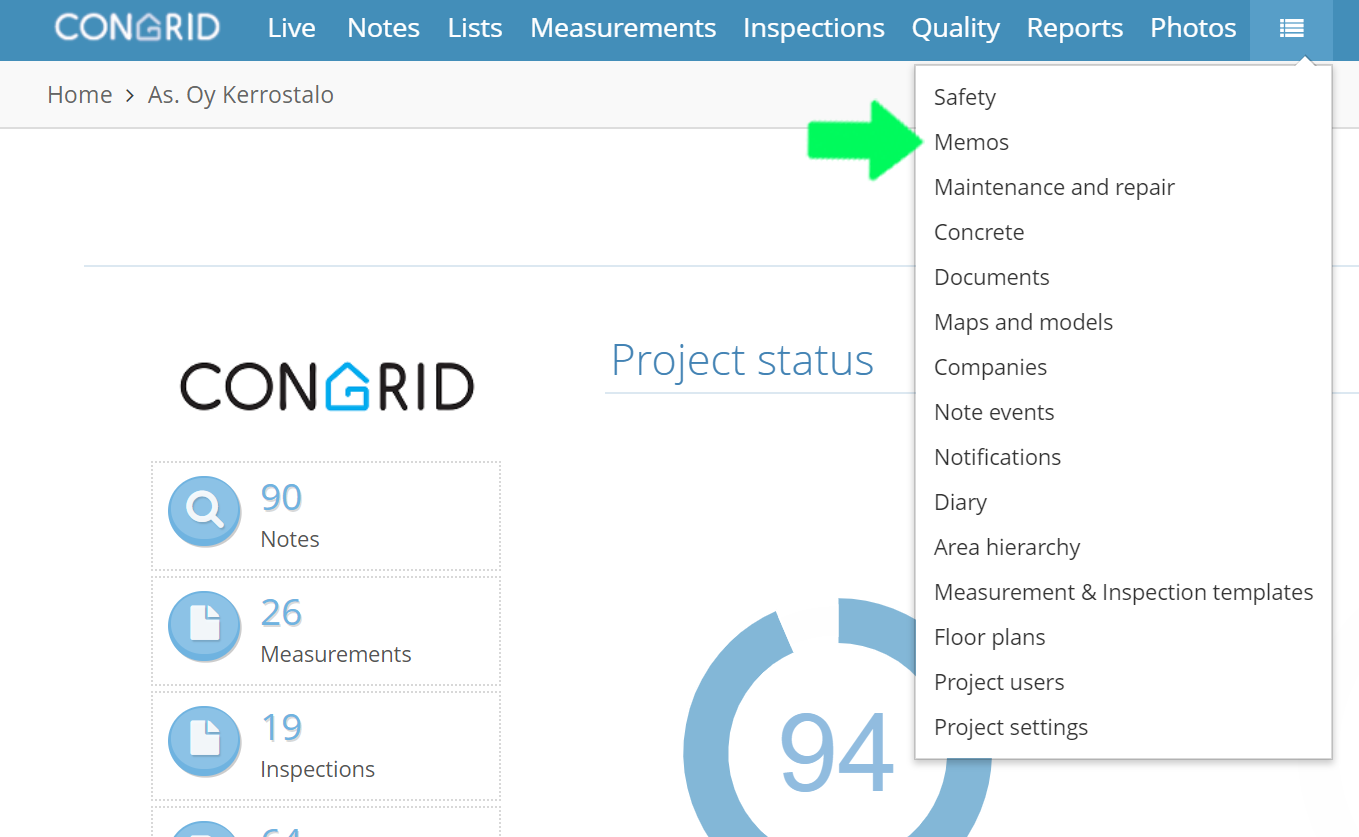The image size is (1359, 837).
Task: Open Project settings entry
Action: (x=1011, y=727)
